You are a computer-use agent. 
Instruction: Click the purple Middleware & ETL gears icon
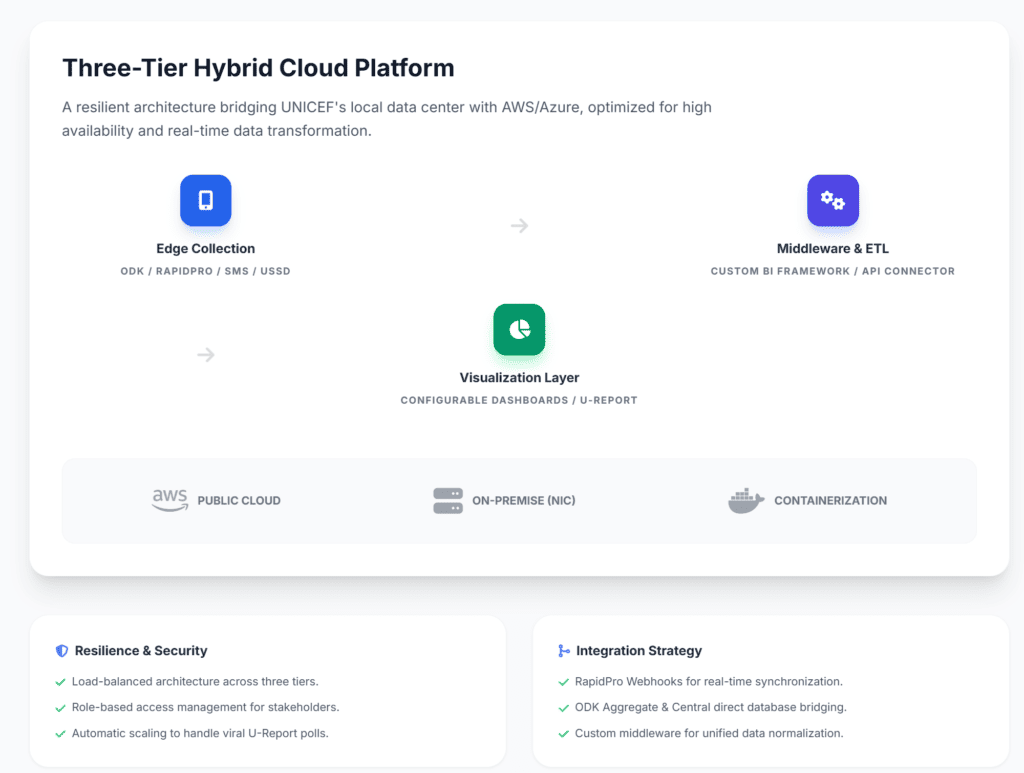tap(832, 200)
